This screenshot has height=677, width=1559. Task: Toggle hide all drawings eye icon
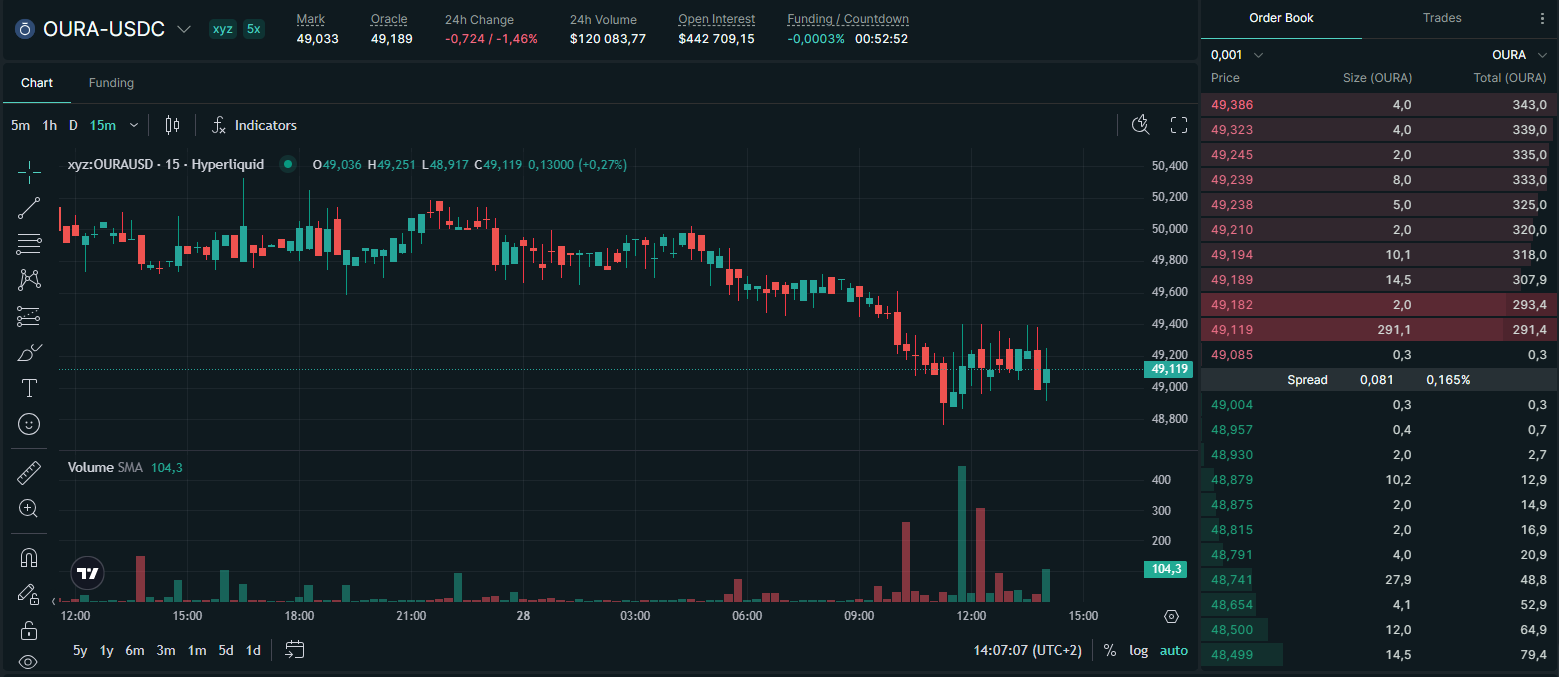tap(29, 661)
